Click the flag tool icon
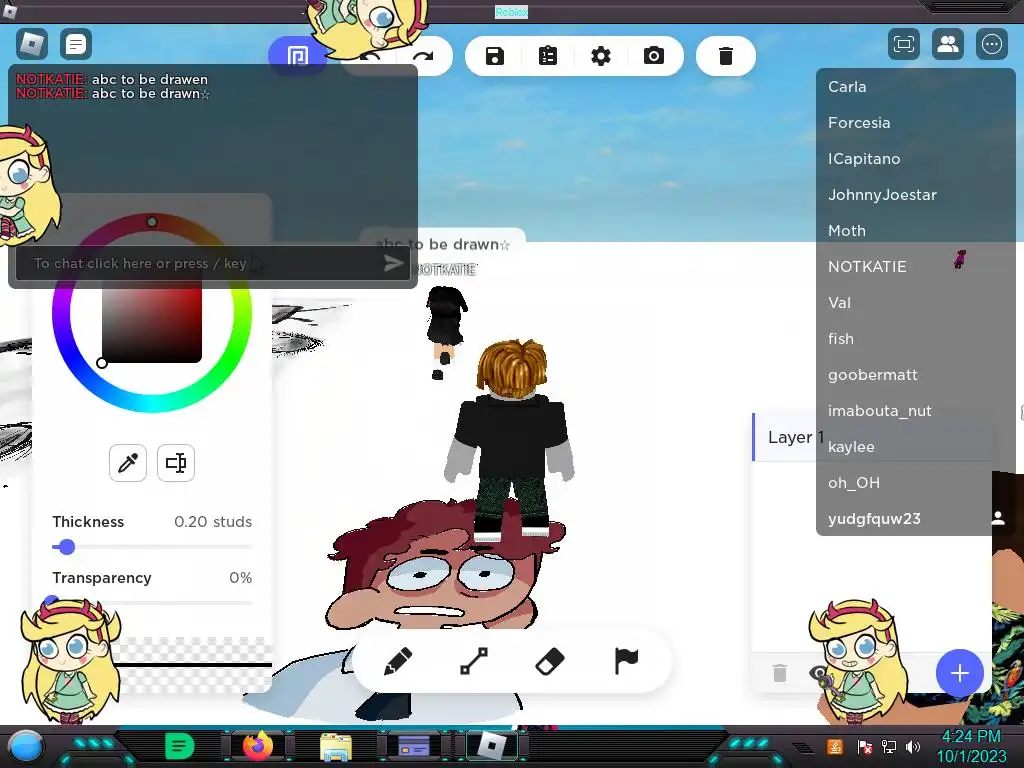The width and height of the screenshot is (1024, 768). 626,661
